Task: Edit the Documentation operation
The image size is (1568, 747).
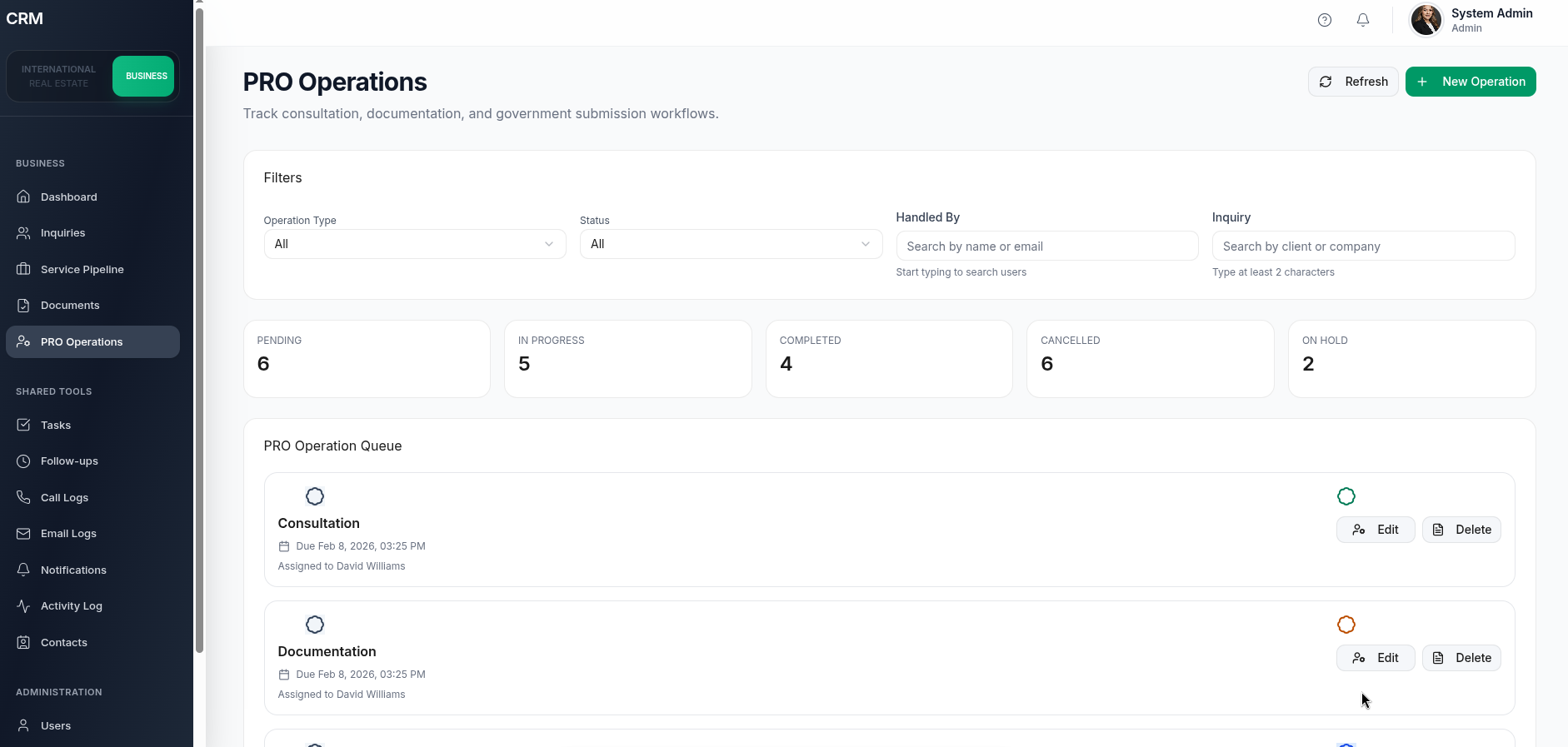Action: click(1376, 658)
